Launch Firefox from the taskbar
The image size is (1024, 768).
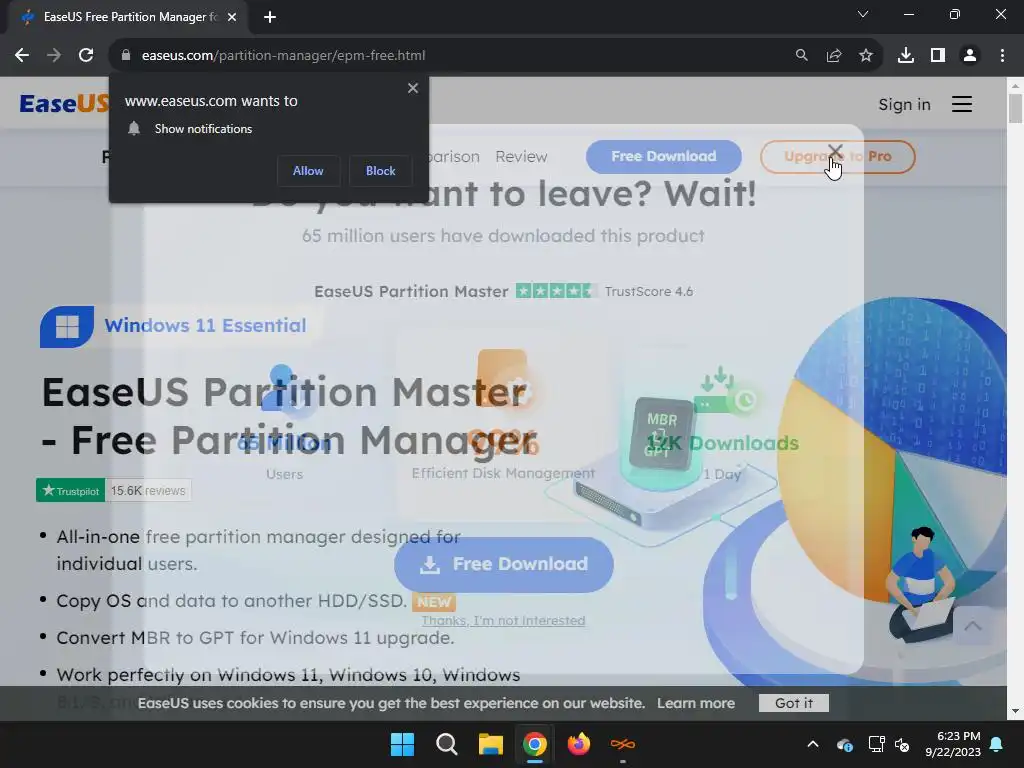[579, 744]
